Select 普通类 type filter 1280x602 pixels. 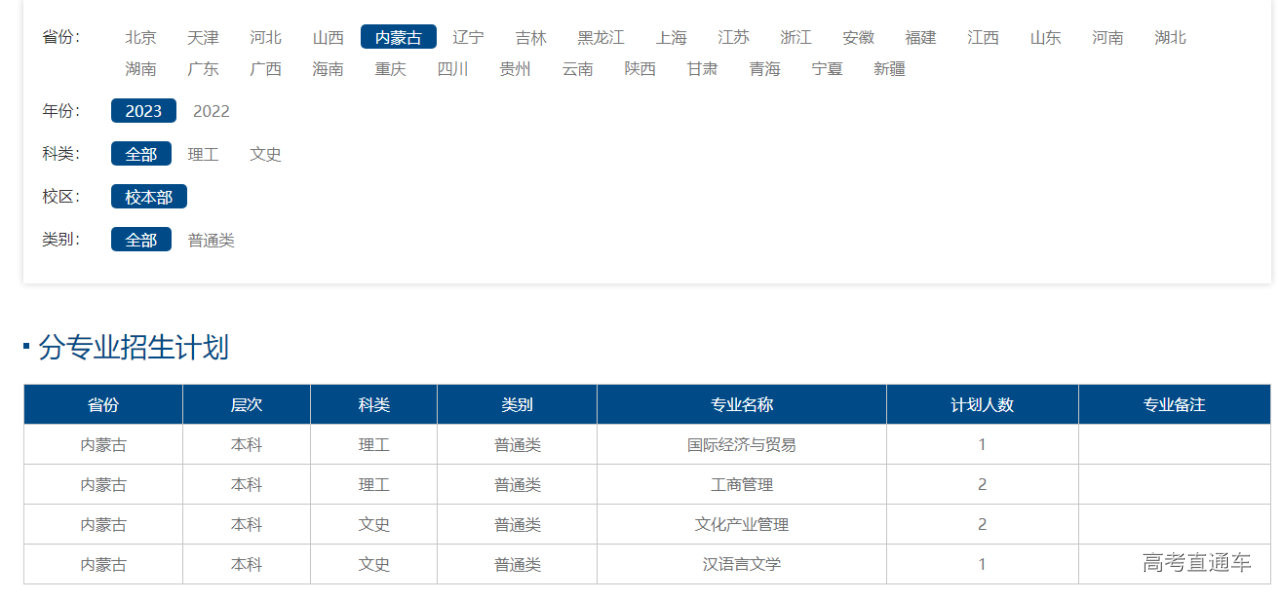tap(211, 240)
